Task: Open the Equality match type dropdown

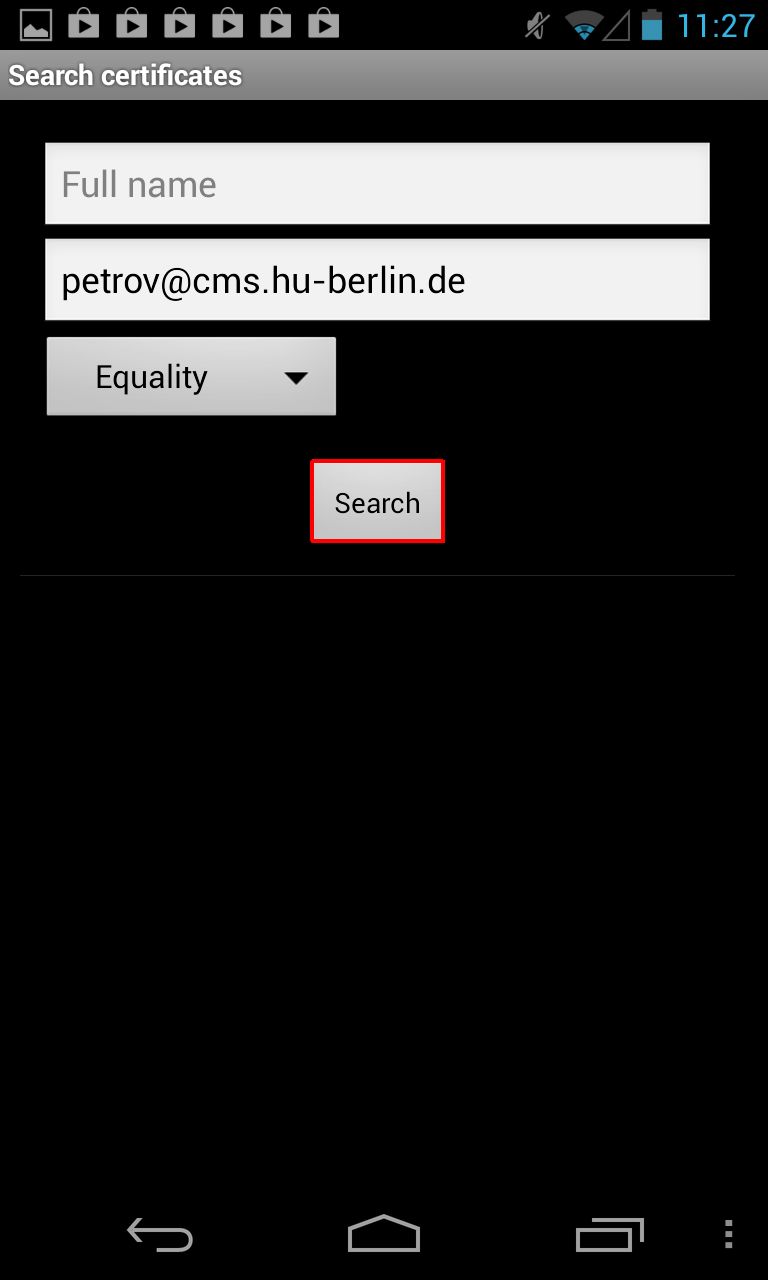Action: coord(191,376)
